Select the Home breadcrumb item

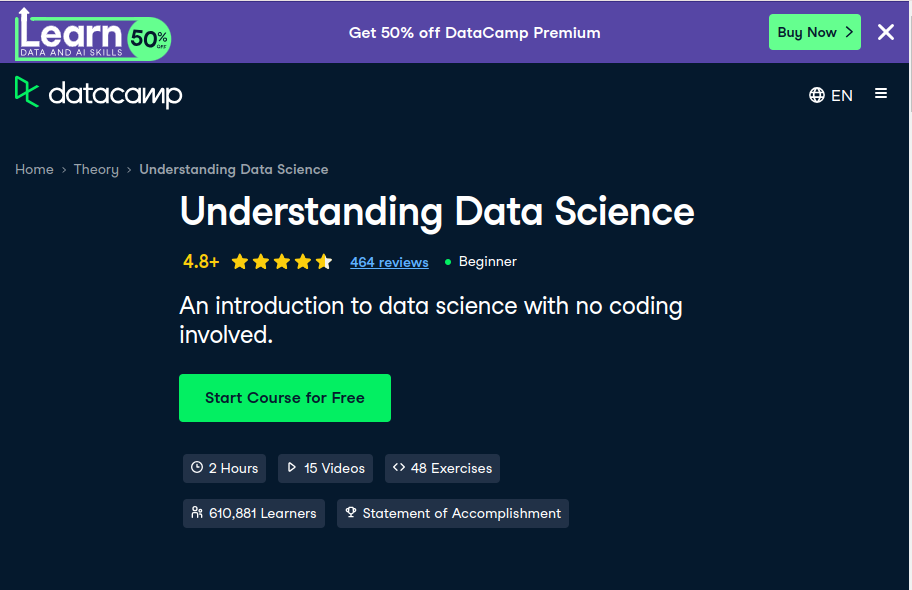(34, 169)
